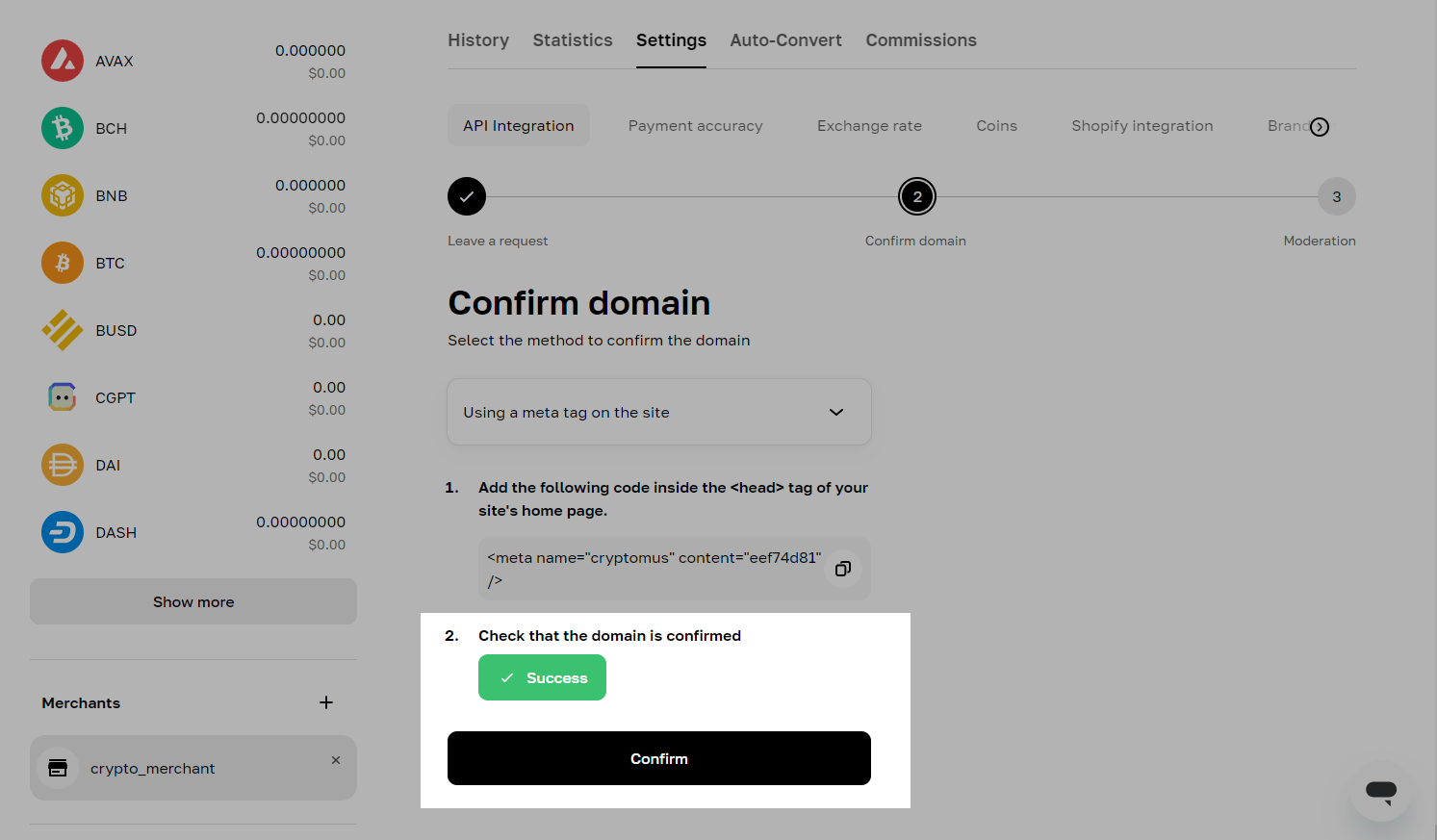Select the crypto_merchant entry

click(153, 768)
